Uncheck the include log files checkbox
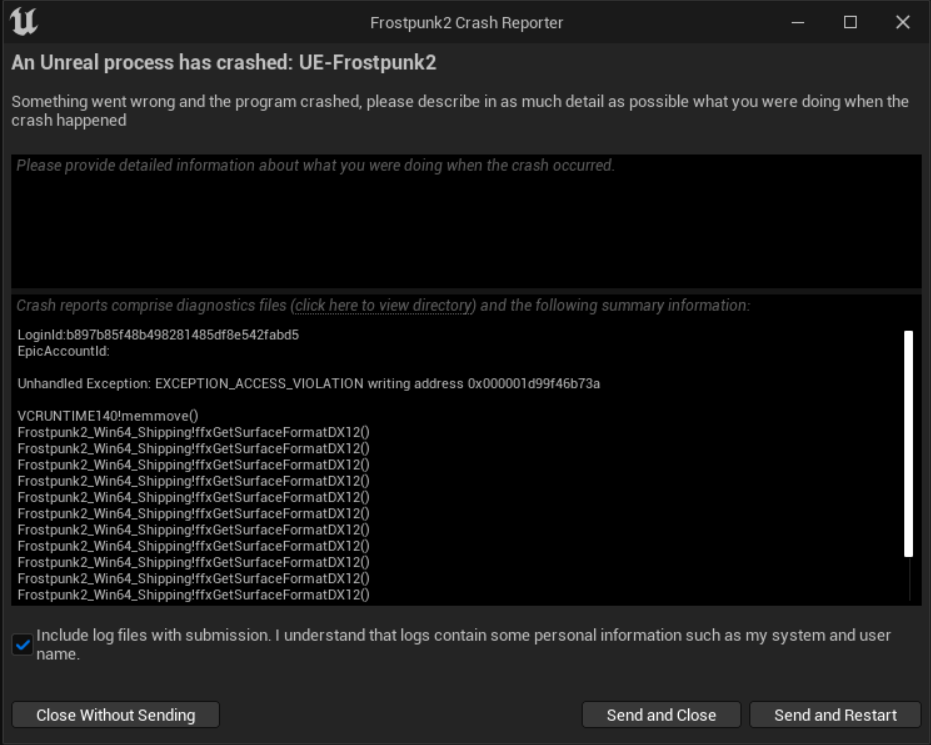The image size is (931, 745). [x=23, y=645]
